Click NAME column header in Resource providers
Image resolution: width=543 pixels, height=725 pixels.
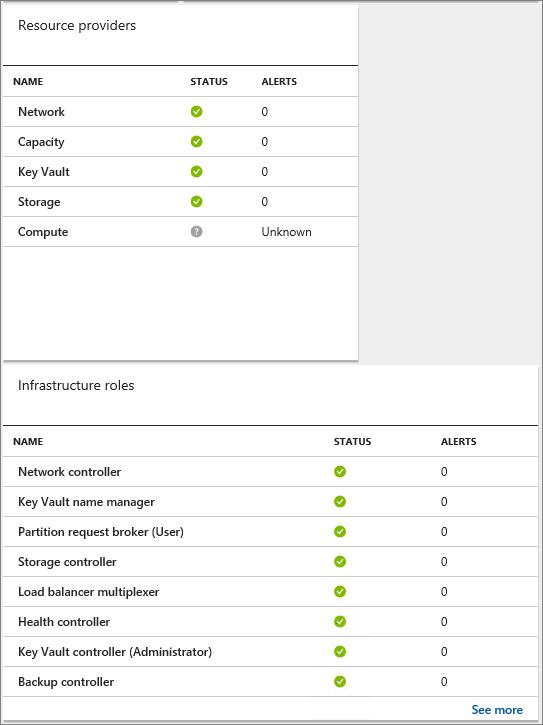pyautogui.click(x=28, y=81)
